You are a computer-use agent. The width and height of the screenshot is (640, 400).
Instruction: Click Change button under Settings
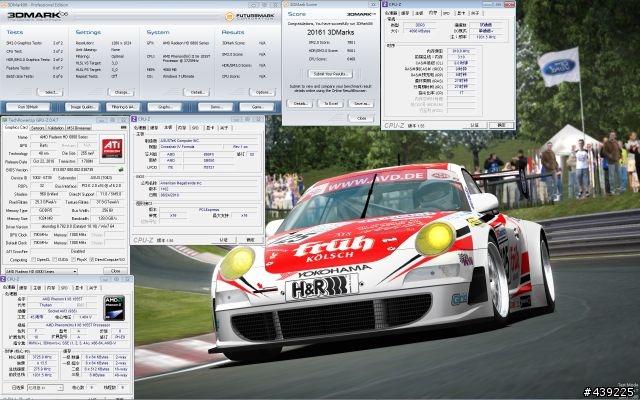pos(121,92)
